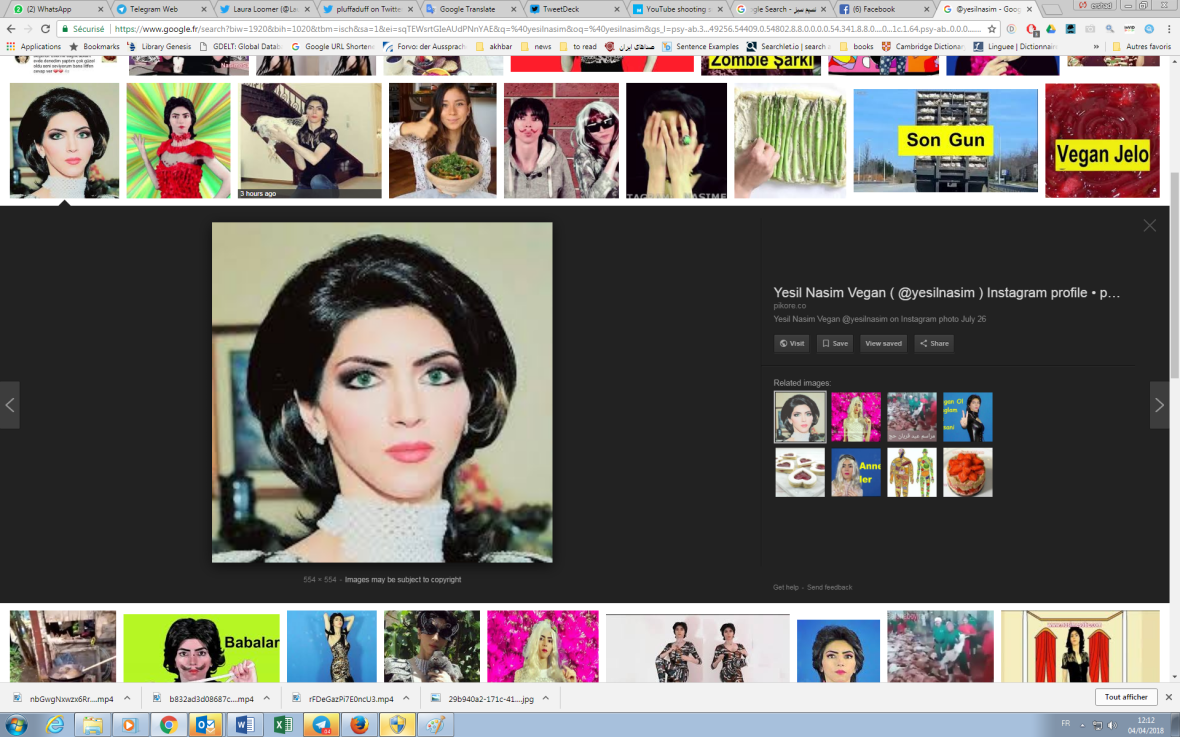Viewport: 1180px width, 737px height.
Task: Select the strawberry cake related image
Action: pyautogui.click(x=967, y=472)
